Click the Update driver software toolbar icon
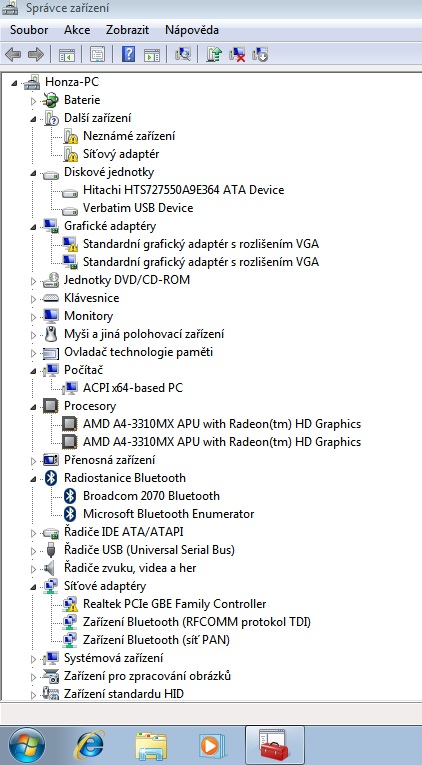The image size is (422, 765). 213,54
